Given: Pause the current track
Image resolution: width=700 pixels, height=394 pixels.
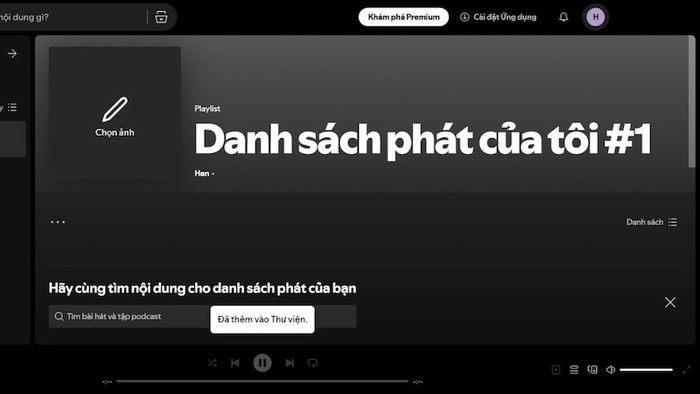Looking at the screenshot, I should tap(262, 363).
